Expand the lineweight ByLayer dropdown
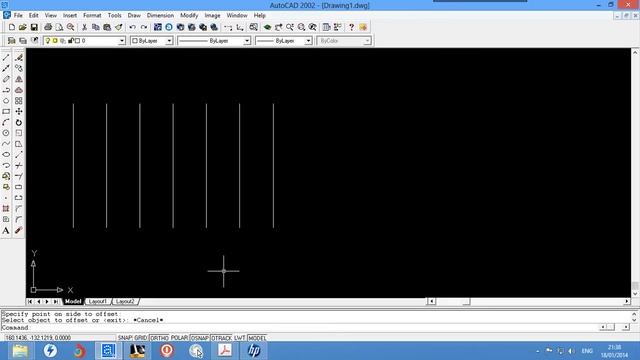Screen dimensions: 640x360 tap(308, 41)
